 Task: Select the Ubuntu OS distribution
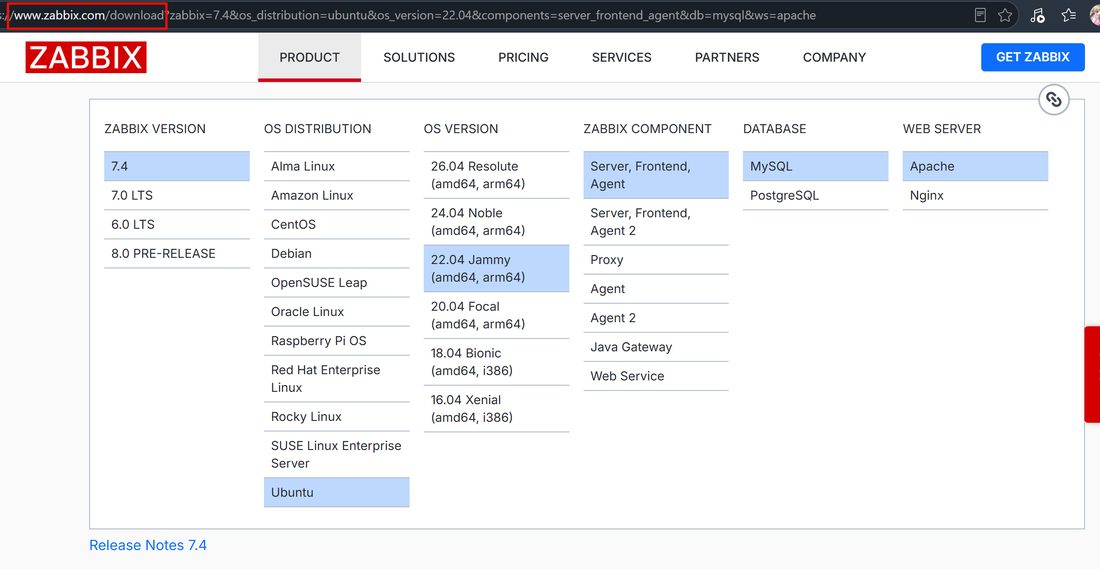[337, 493]
